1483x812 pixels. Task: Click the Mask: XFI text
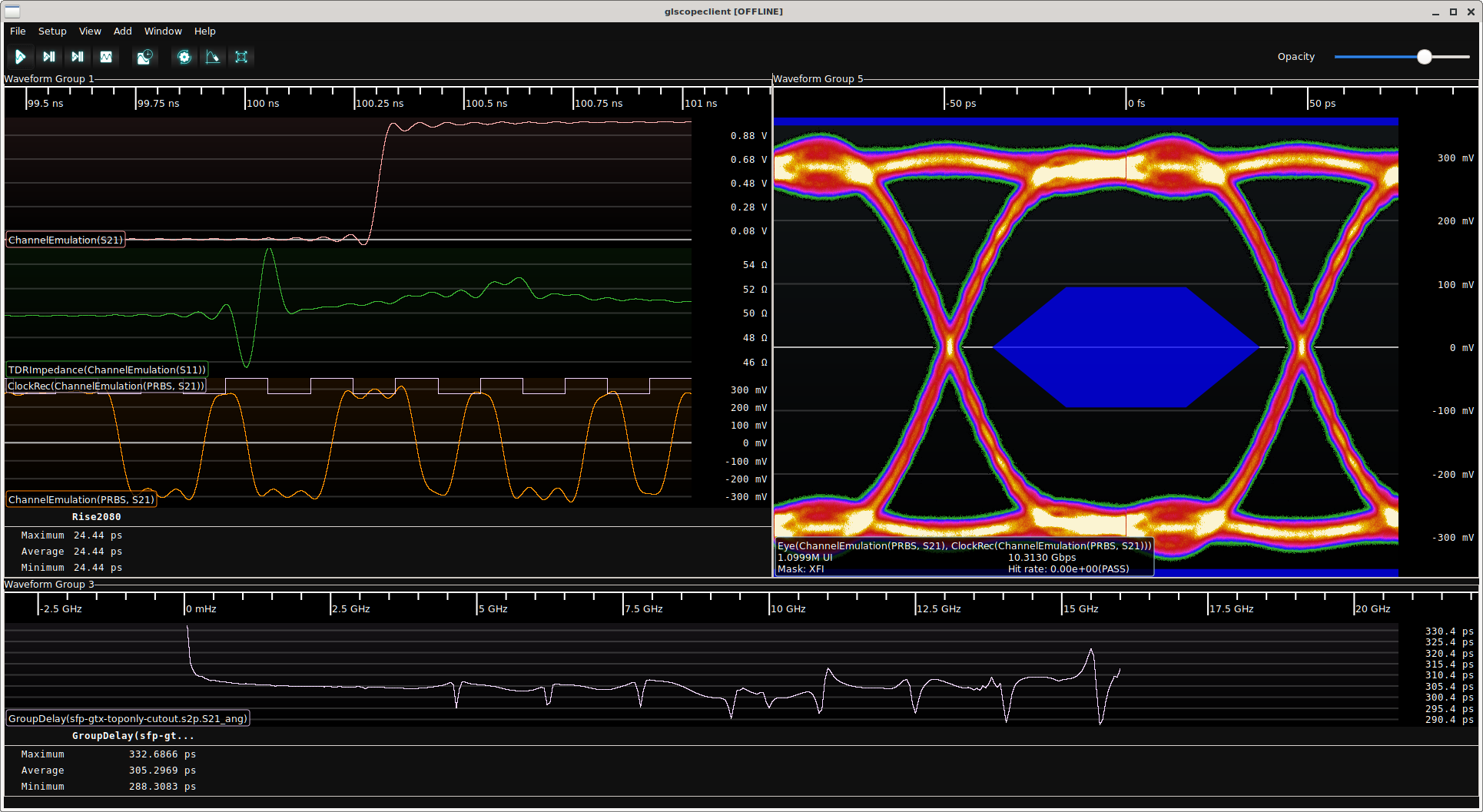tap(801, 569)
